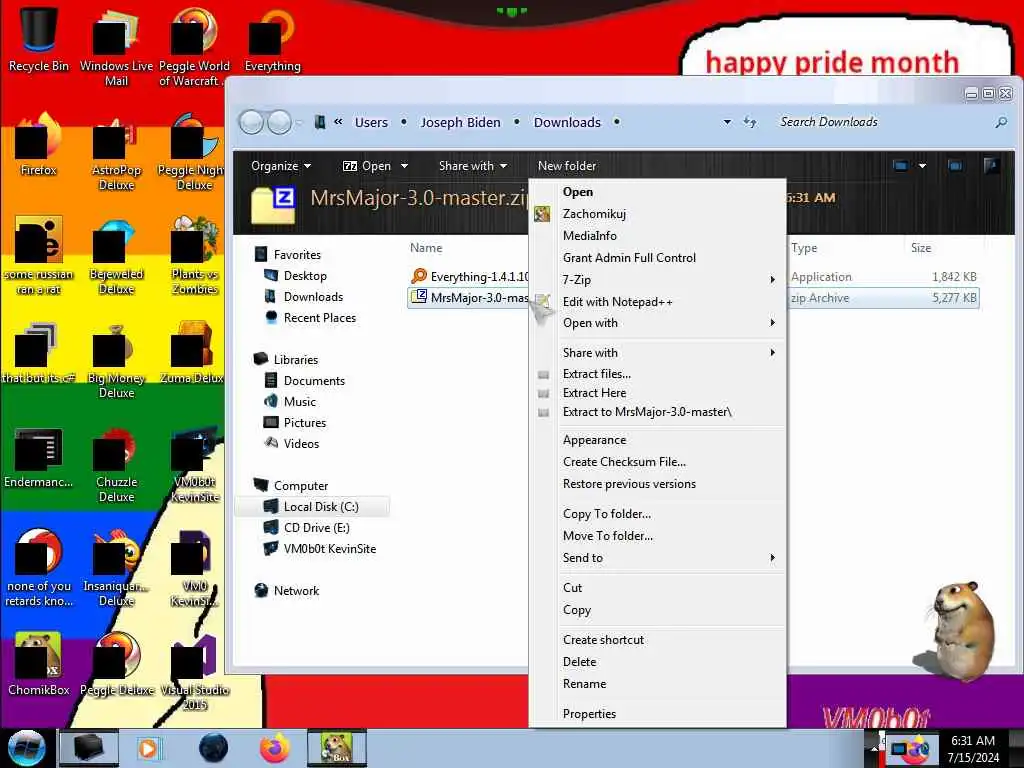This screenshot has width=1024, height=768.
Task: Click the New folder button
Action: (567, 166)
